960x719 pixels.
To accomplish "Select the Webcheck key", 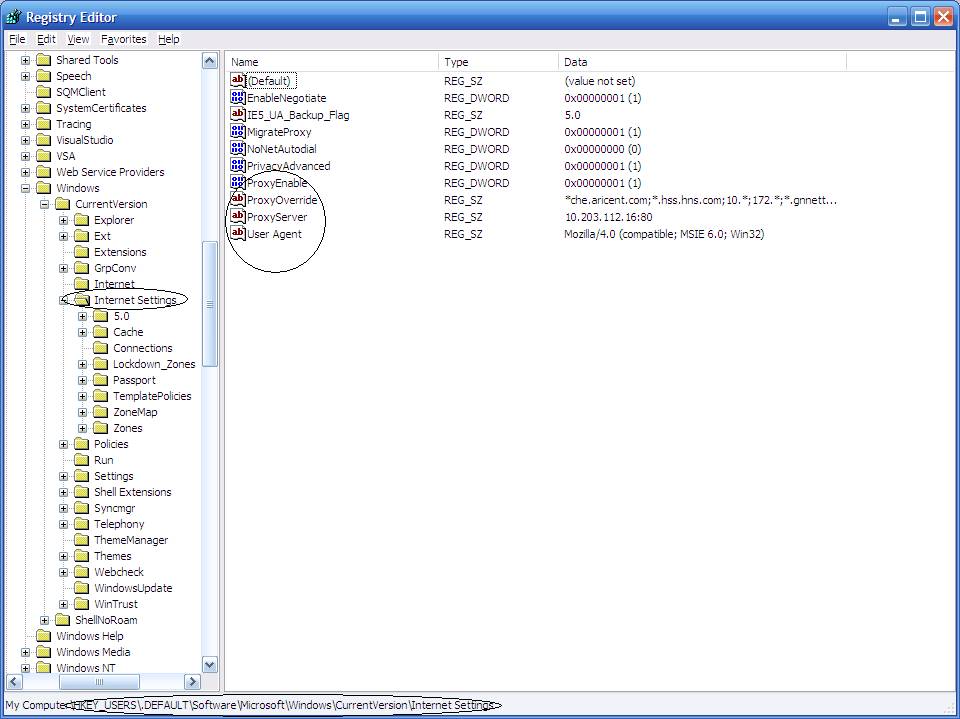I will pyautogui.click(x=119, y=572).
